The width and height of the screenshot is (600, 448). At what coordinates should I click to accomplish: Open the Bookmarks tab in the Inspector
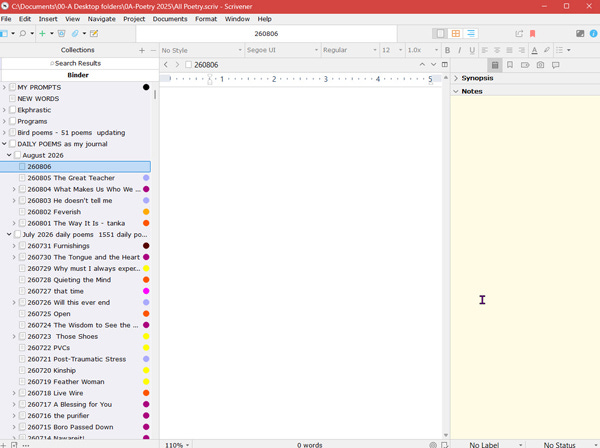point(510,65)
